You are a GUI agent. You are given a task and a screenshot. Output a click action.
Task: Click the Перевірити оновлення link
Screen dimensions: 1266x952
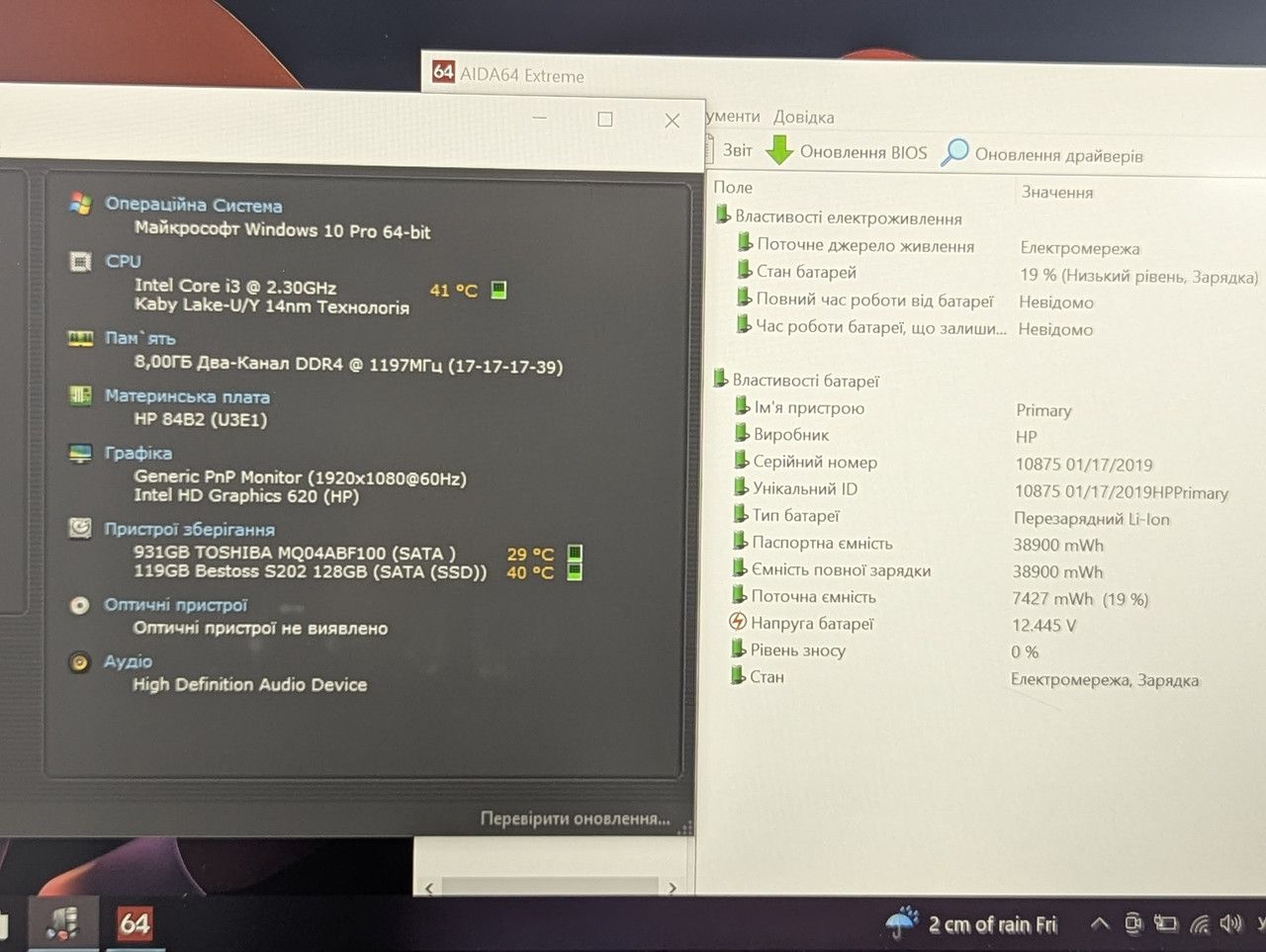click(x=575, y=819)
